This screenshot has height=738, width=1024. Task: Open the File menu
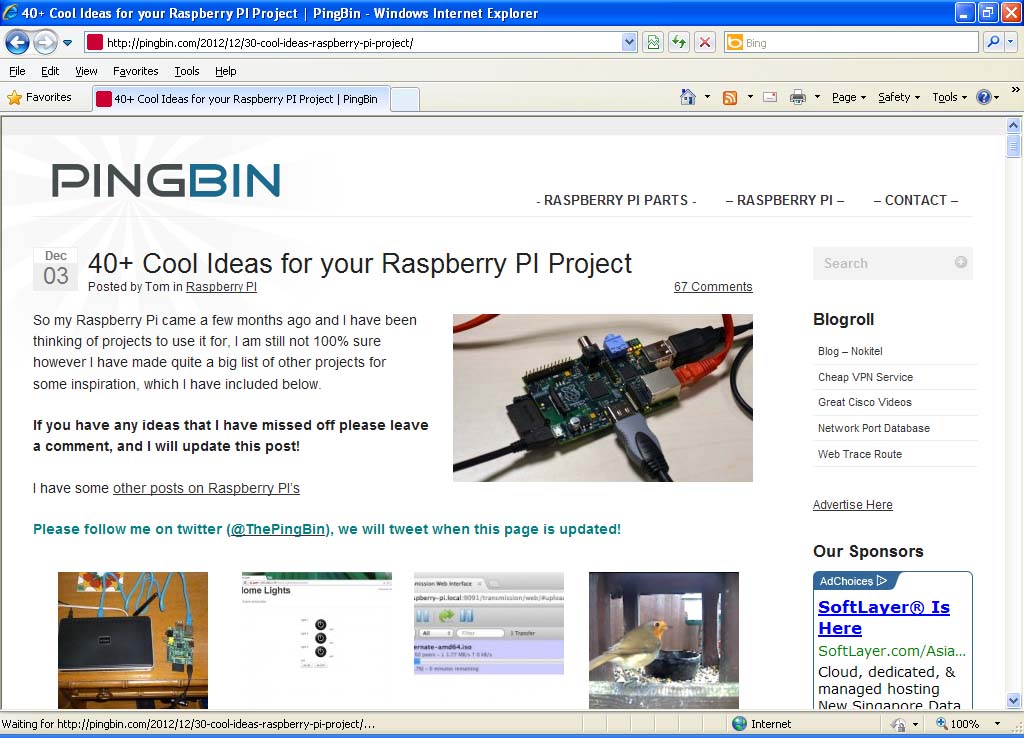[x=17, y=71]
